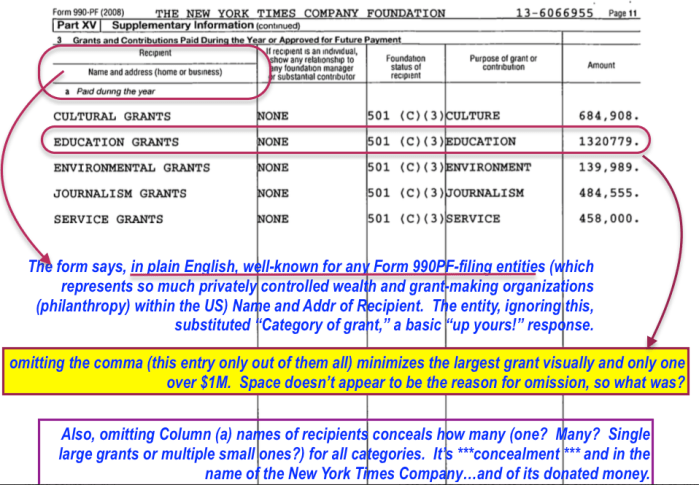Click the "a Paid during the year" line

pos(93,91)
